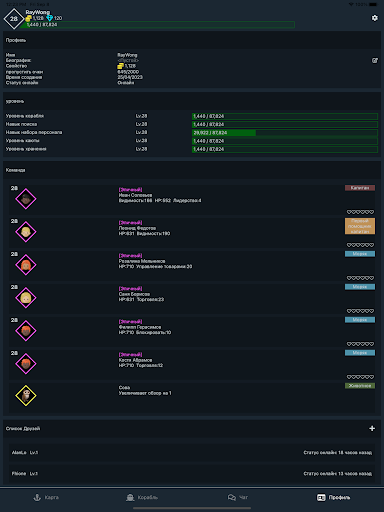The width and height of the screenshot is (384, 512).
Task: Click the hearts rating in Костя Абрамов's row
Action: tap(360, 377)
